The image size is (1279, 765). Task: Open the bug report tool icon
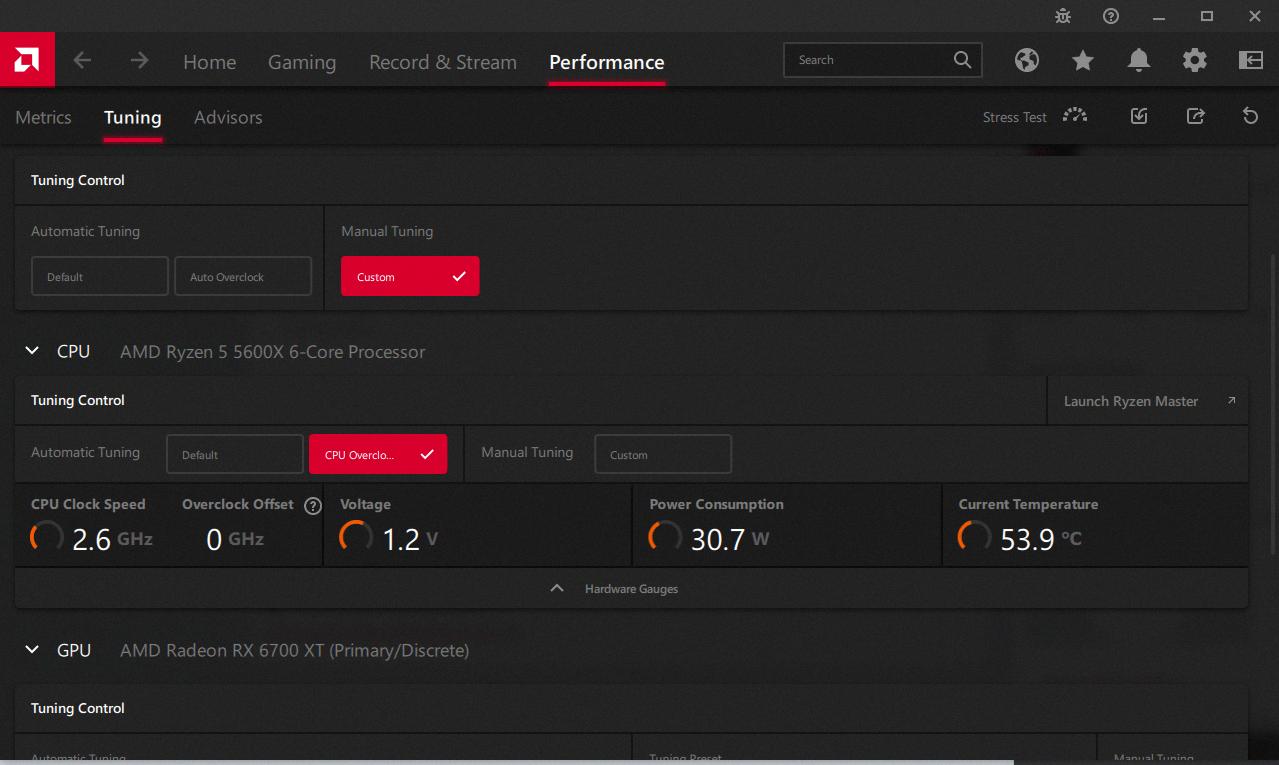point(1062,16)
